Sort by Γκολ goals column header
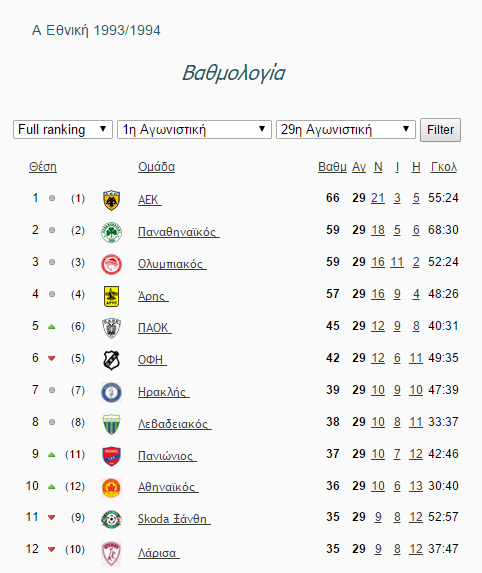Screen dimensions: 482x573 coord(444,167)
